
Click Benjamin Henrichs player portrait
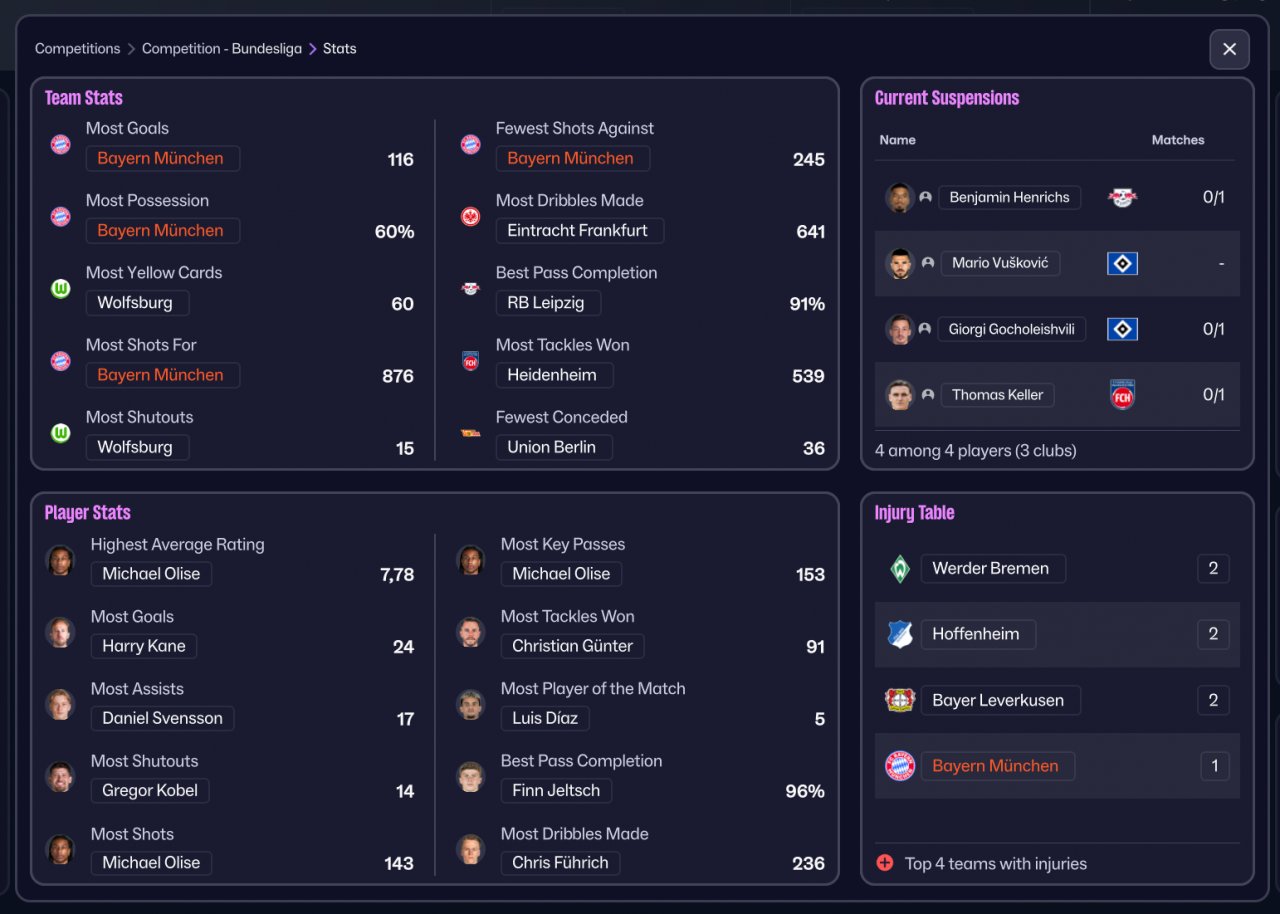tap(900, 198)
